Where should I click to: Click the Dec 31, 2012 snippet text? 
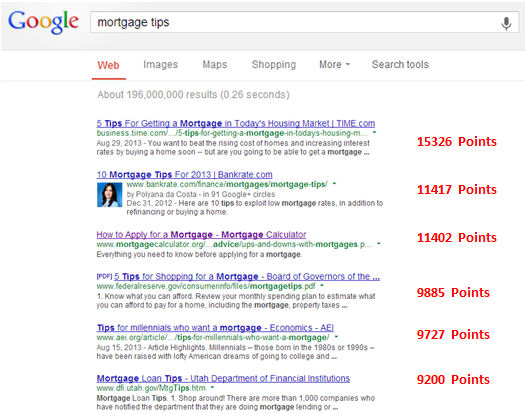tap(255, 208)
